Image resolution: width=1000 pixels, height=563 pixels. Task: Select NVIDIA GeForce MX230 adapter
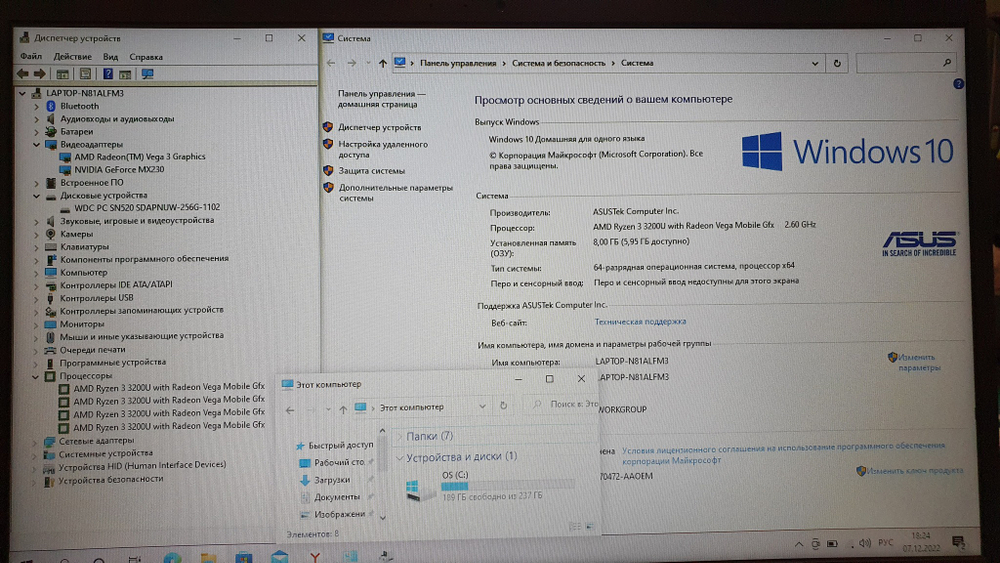click(x=119, y=170)
